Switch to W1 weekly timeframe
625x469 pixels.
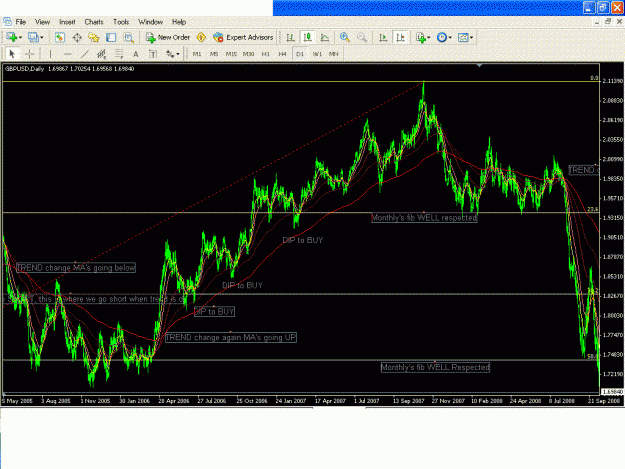tap(317, 54)
